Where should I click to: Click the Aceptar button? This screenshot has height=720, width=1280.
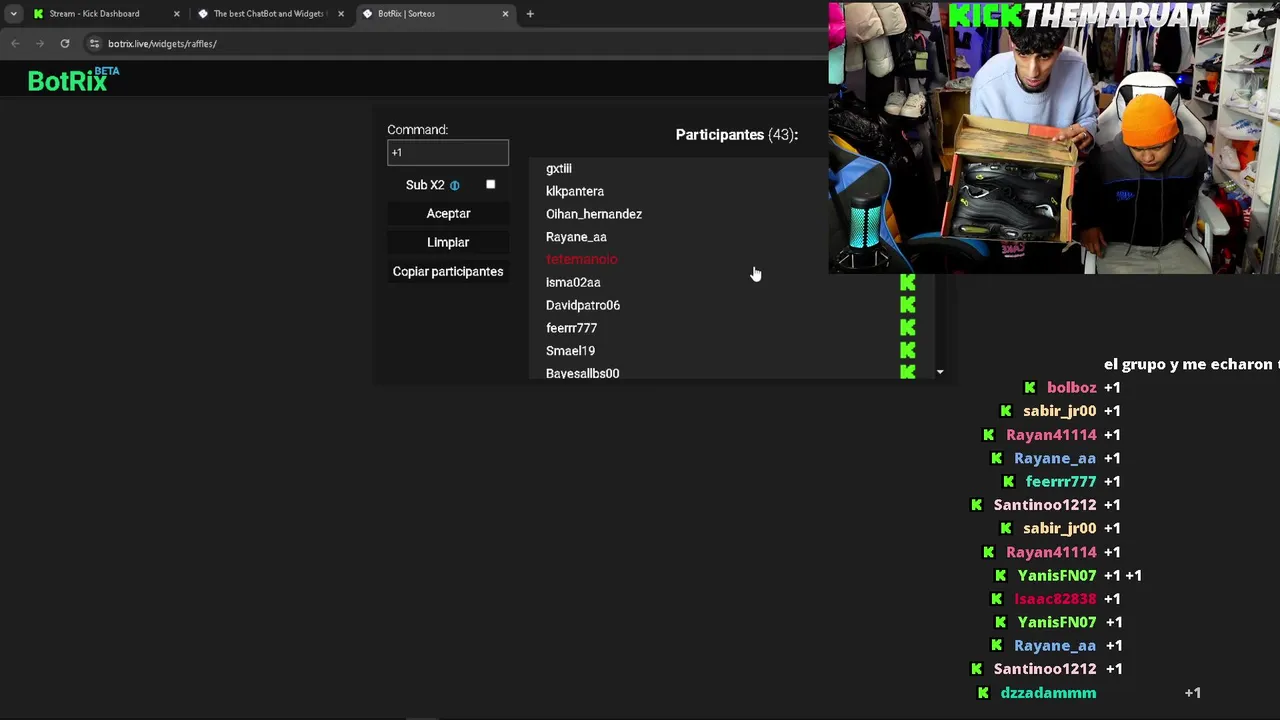click(448, 214)
